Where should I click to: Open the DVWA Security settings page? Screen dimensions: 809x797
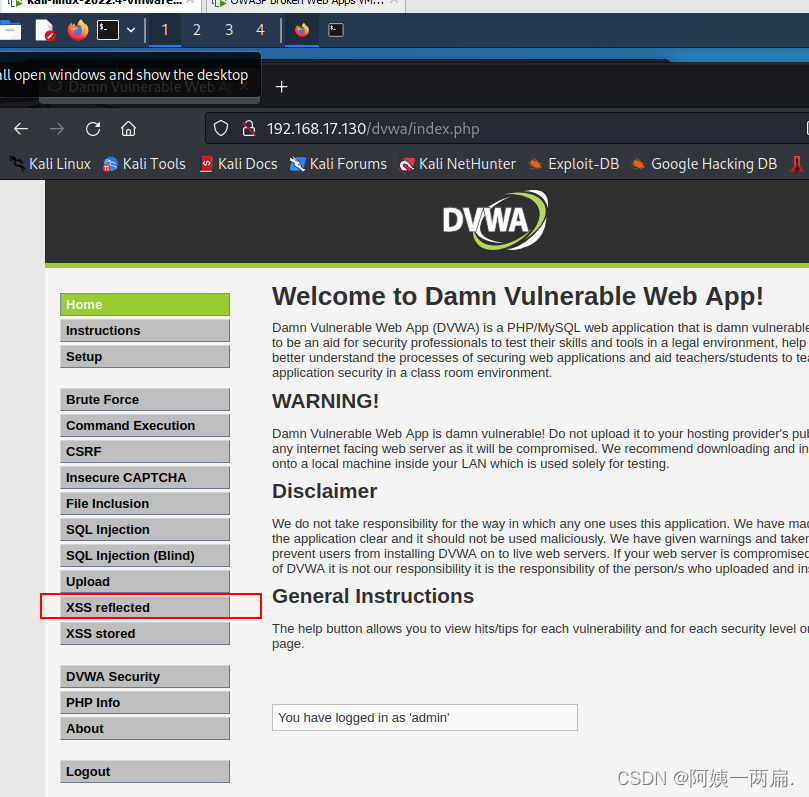click(x=145, y=677)
